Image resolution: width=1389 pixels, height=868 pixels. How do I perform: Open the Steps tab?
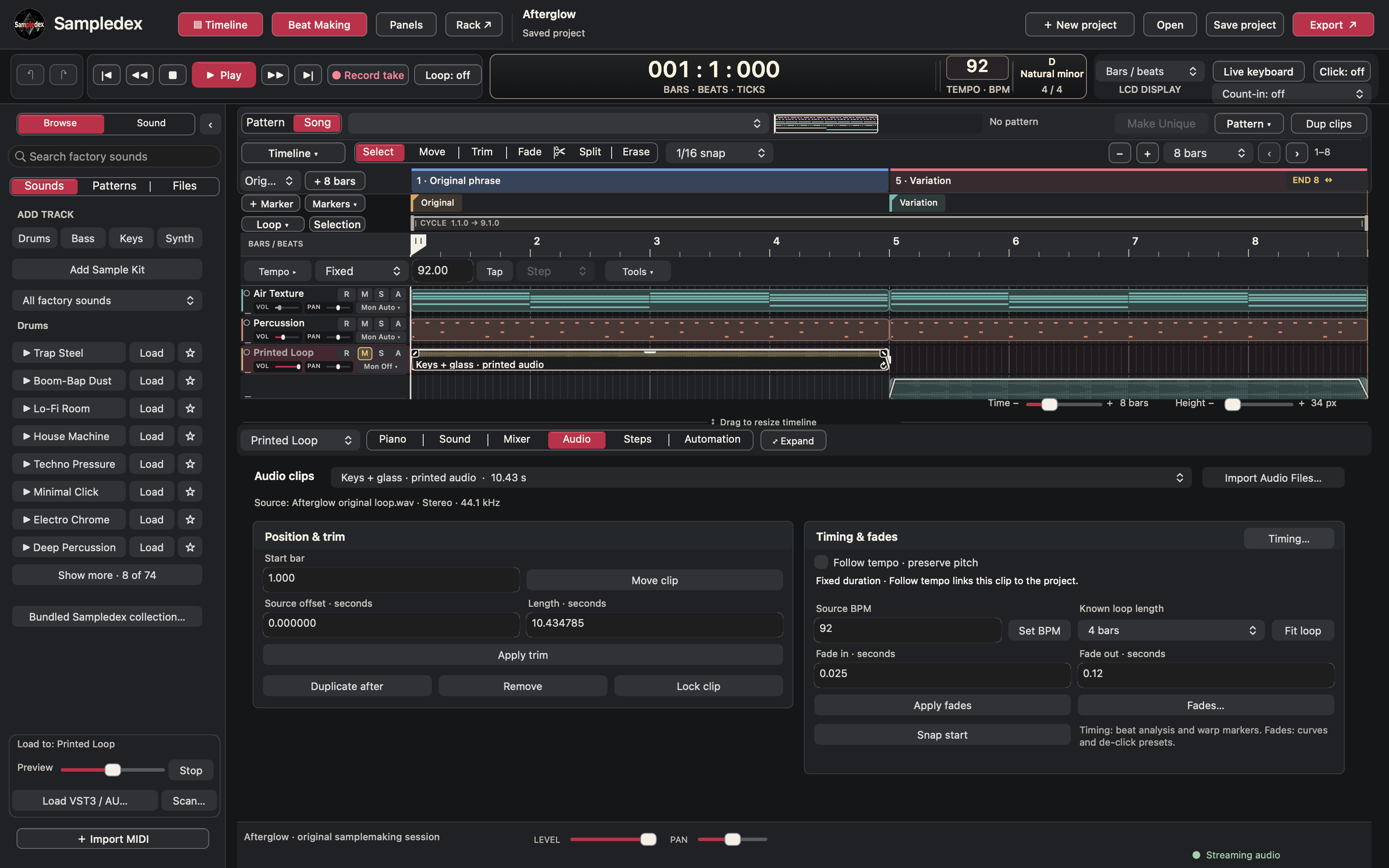point(637,439)
